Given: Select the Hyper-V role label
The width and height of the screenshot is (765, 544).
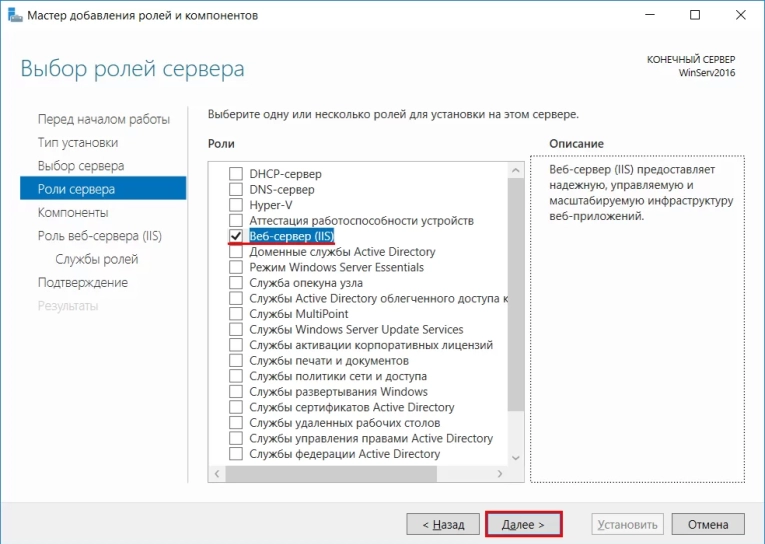Looking at the screenshot, I should coord(271,205).
